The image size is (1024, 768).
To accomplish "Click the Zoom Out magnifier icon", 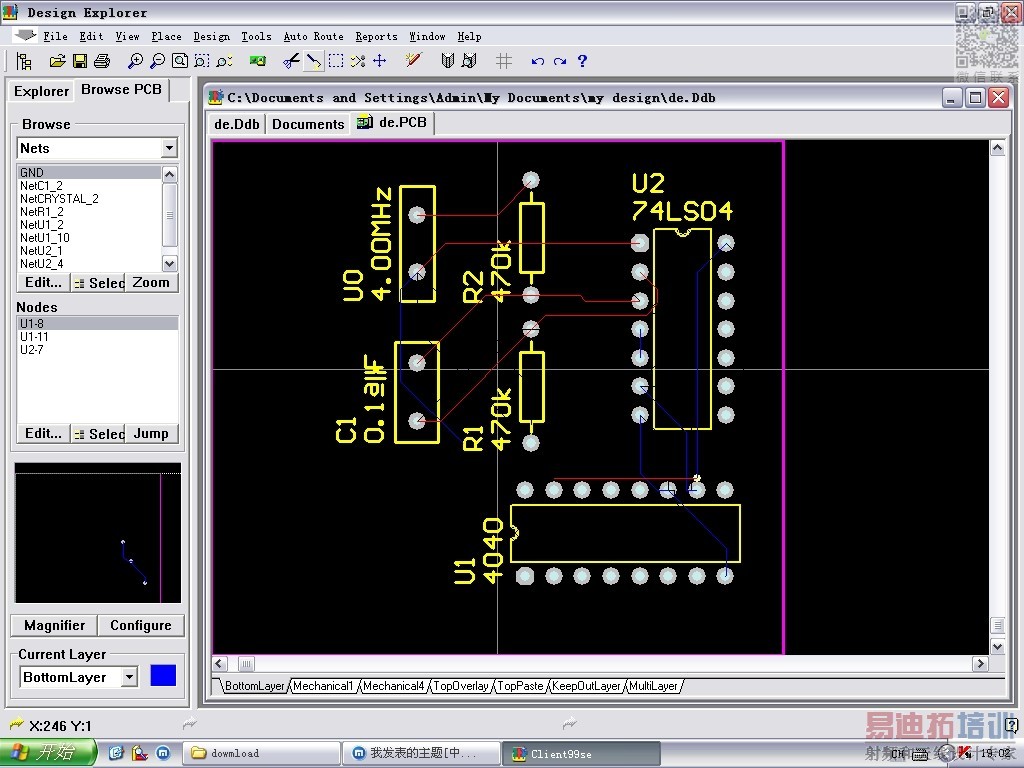I will point(157,61).
